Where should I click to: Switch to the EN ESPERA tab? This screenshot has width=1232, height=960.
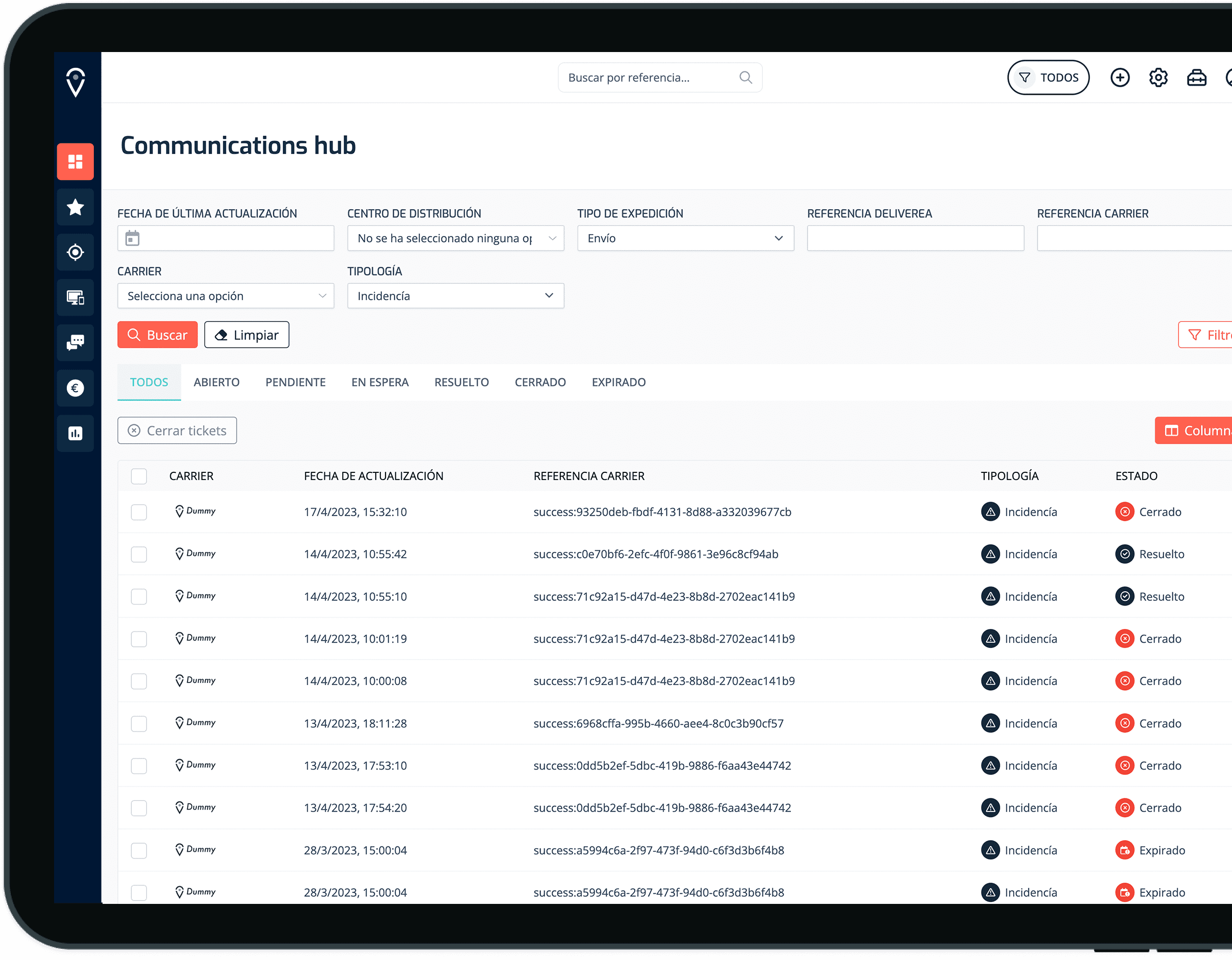[379, 382]
